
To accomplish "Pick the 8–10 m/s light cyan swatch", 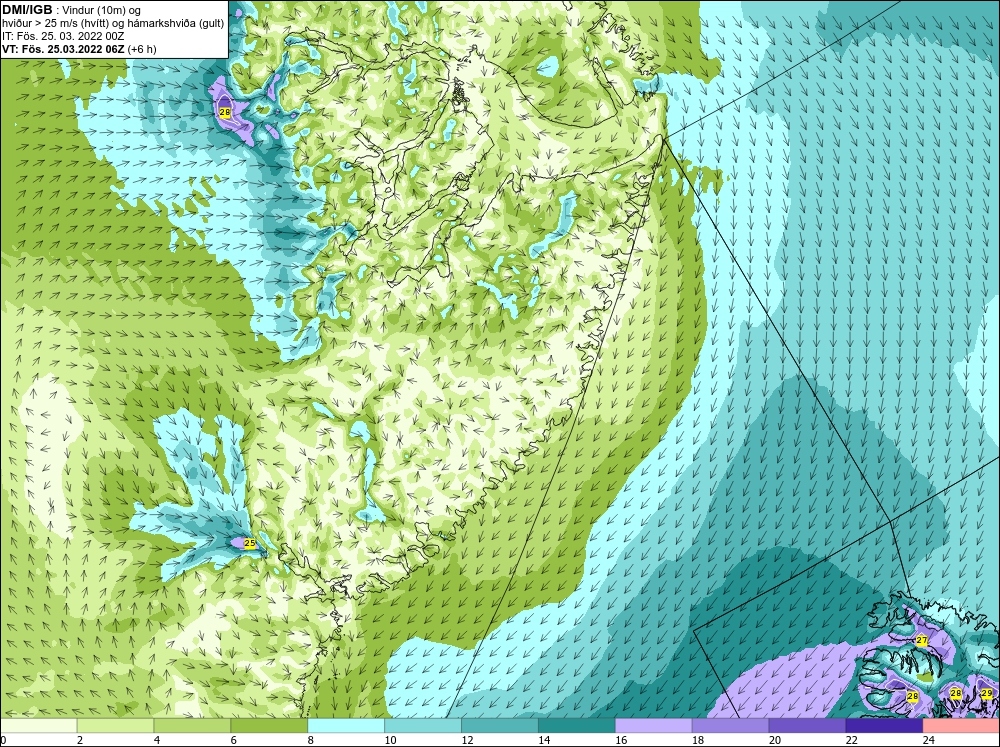I will 346,725.
